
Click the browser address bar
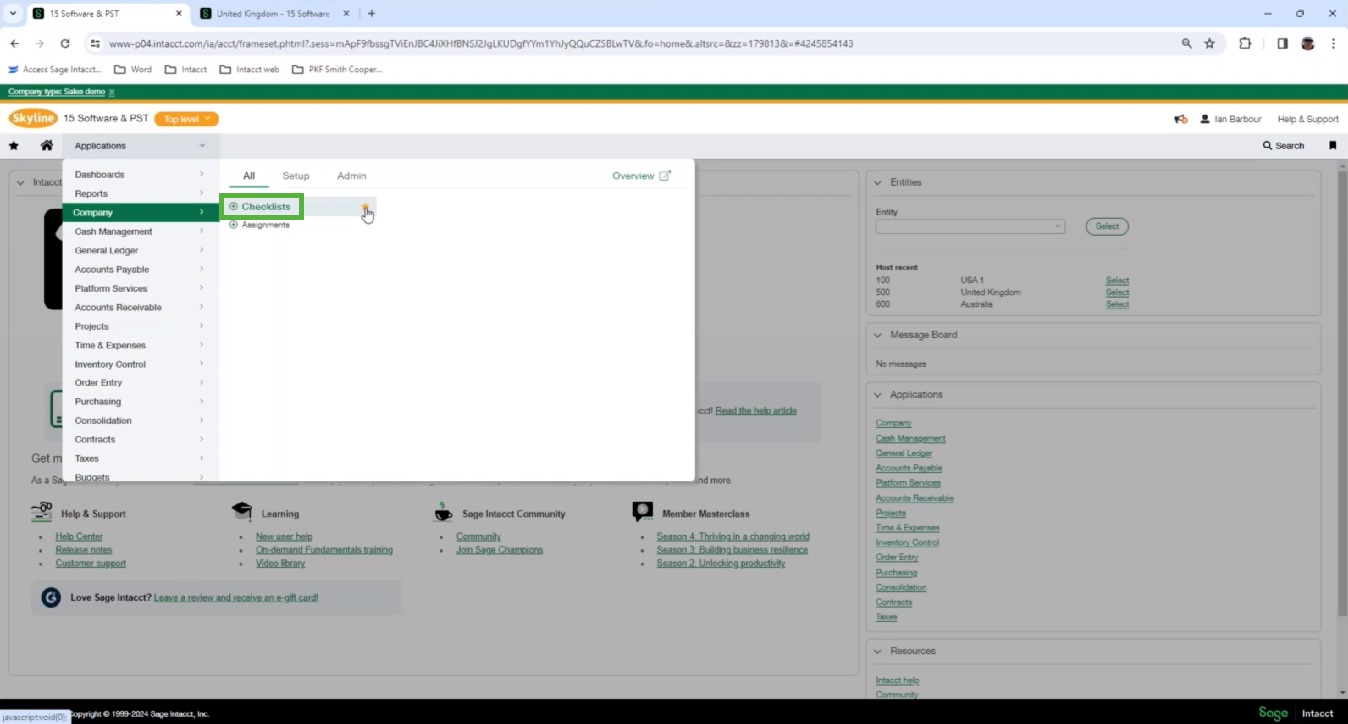click(x=600, y=44)
